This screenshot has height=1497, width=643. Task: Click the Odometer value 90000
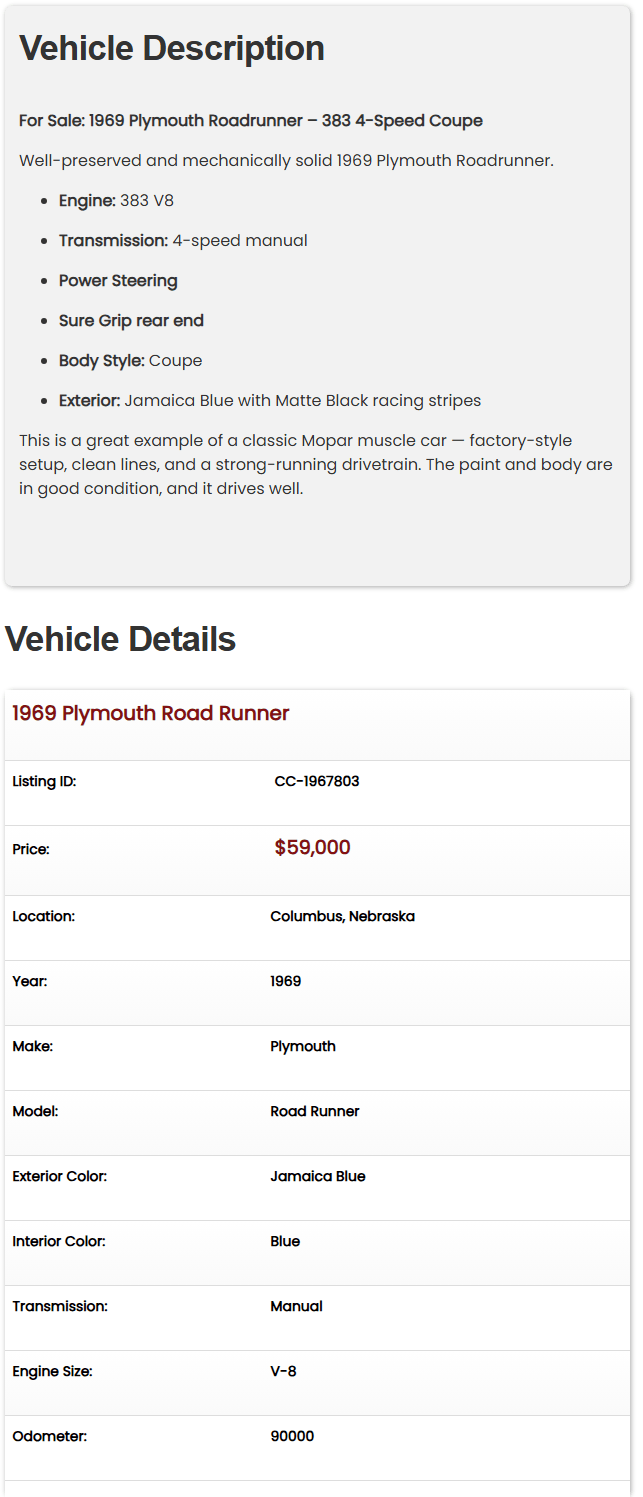292,1436
